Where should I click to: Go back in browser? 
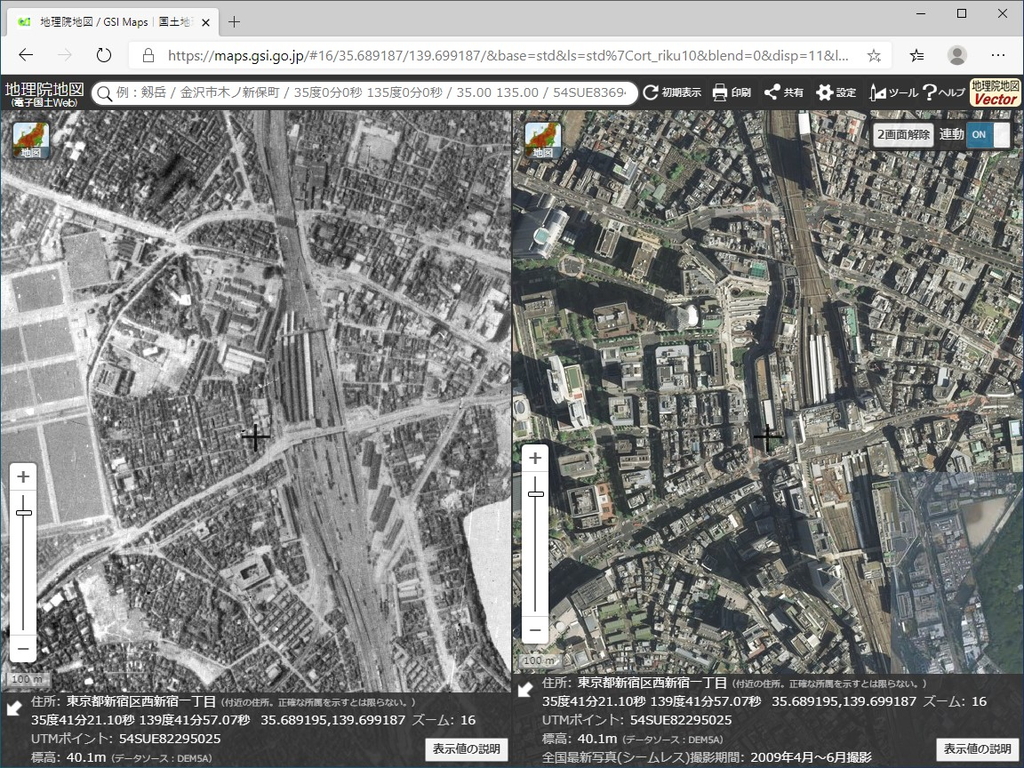[25, 56]
